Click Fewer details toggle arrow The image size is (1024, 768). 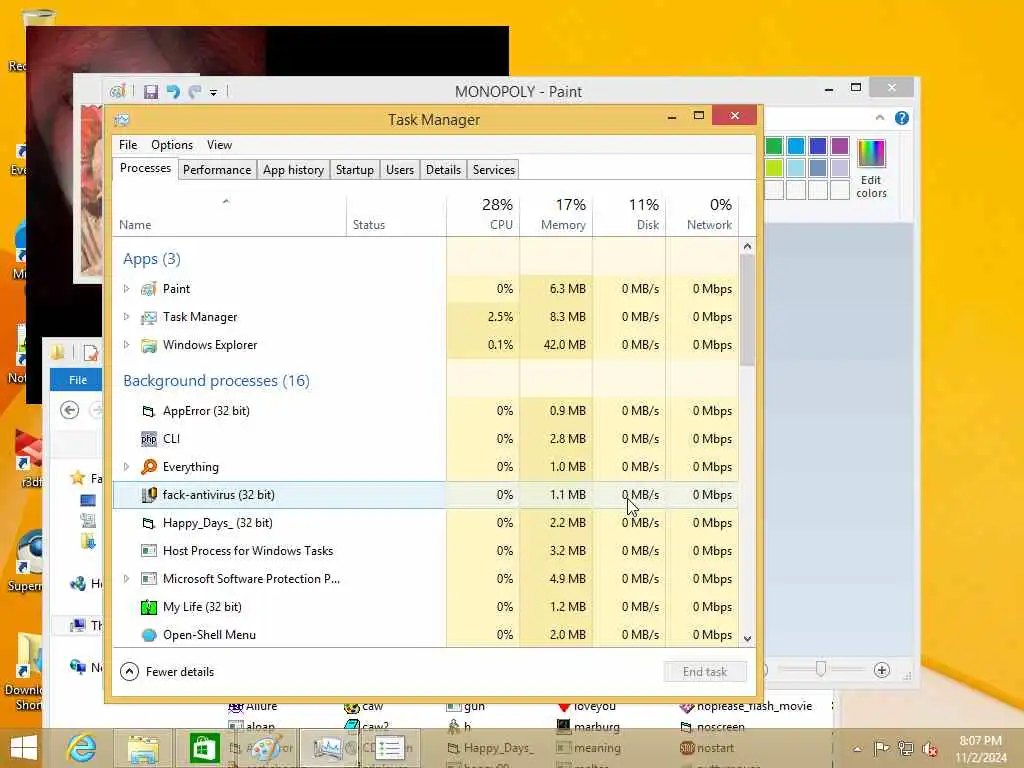click(129, 671)
